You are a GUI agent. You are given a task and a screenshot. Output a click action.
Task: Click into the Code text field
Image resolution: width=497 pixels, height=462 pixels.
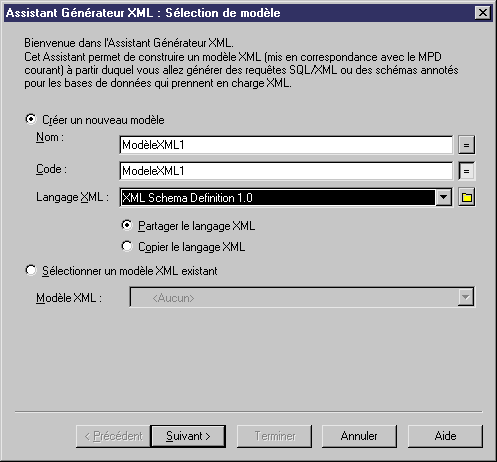click(x=286, y=171)
